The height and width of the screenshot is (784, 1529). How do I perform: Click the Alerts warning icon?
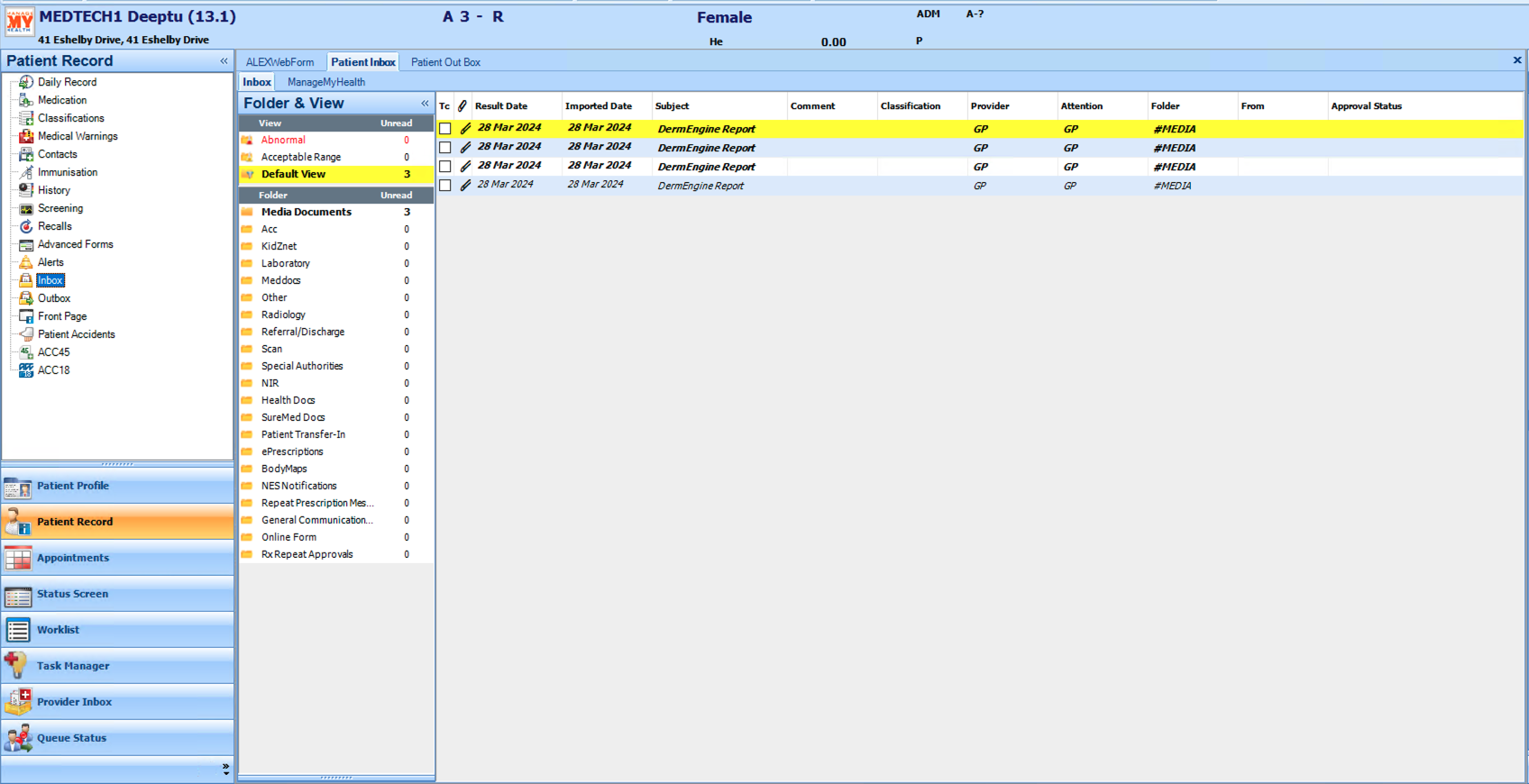click(26, 262)
